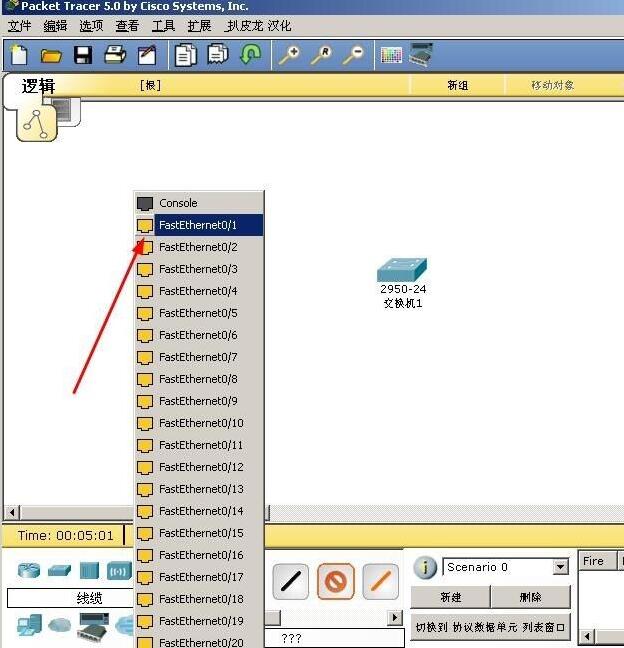The width and height of the screenshot is (624, 648).
Task: Choose FastEthernet0/19 port
Action: pyautogui.click(x=199, y=621)
